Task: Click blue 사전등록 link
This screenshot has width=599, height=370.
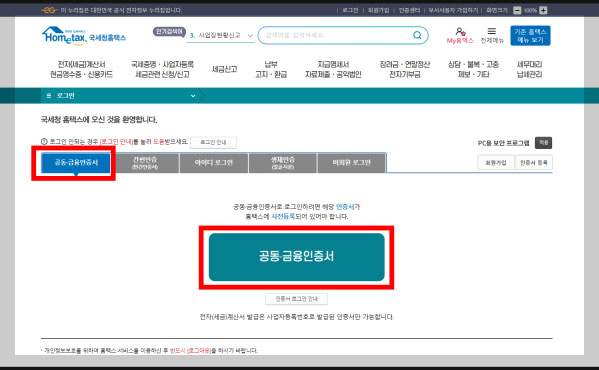Action: [283, 217]
